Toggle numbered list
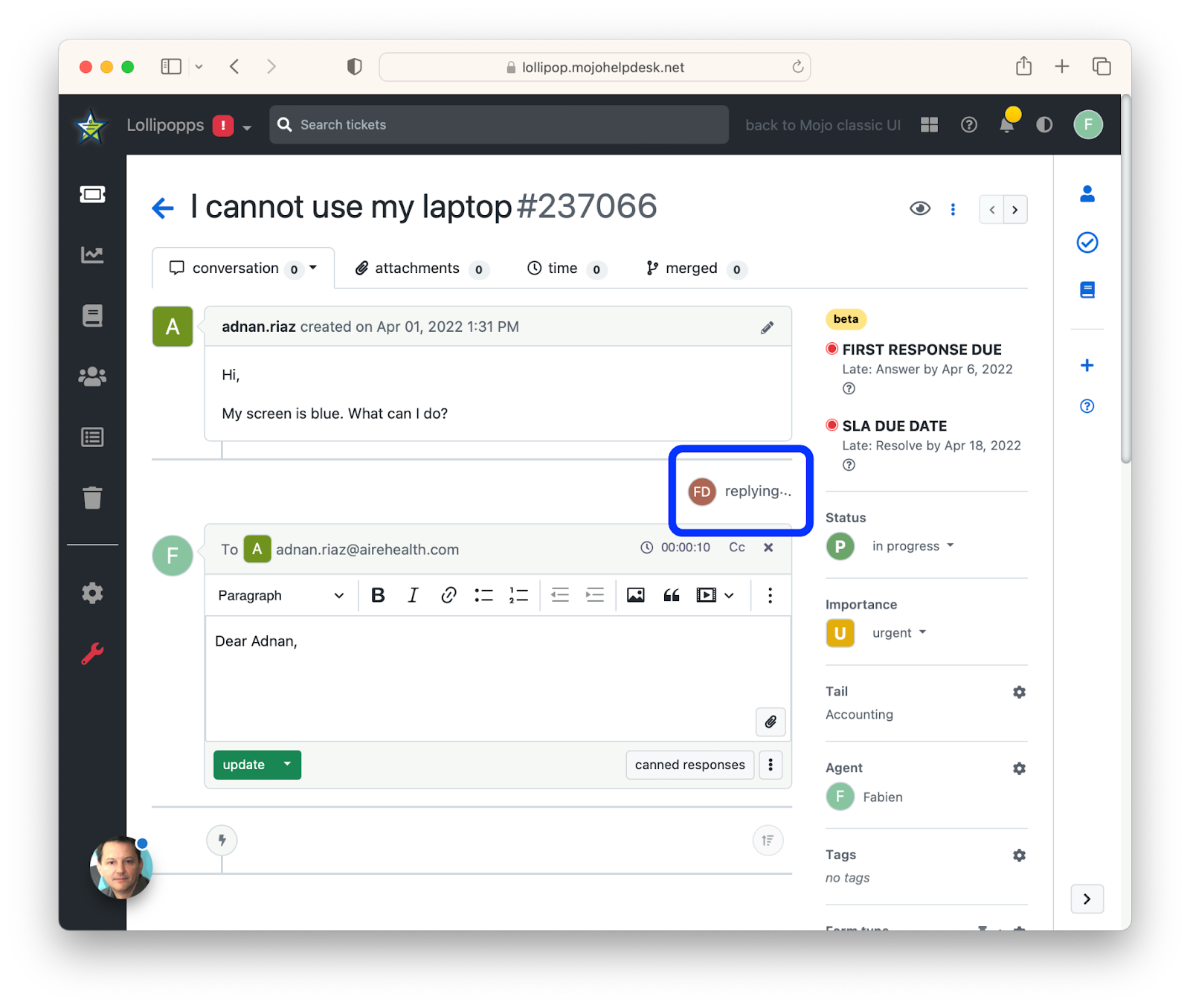1190x1008 pixels. point(518,595)
